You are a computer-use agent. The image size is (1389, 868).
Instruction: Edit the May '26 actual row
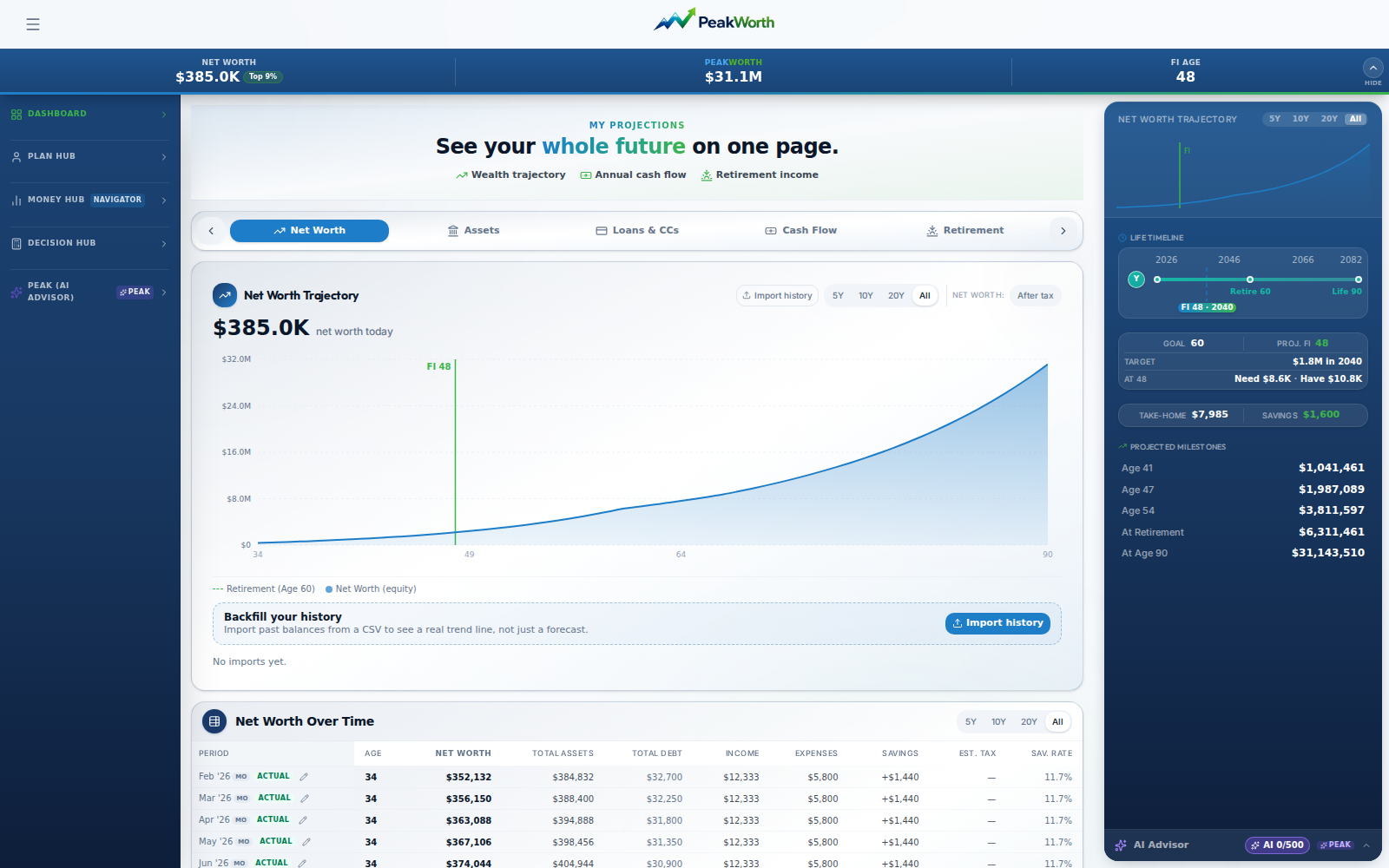click(306, 842)
